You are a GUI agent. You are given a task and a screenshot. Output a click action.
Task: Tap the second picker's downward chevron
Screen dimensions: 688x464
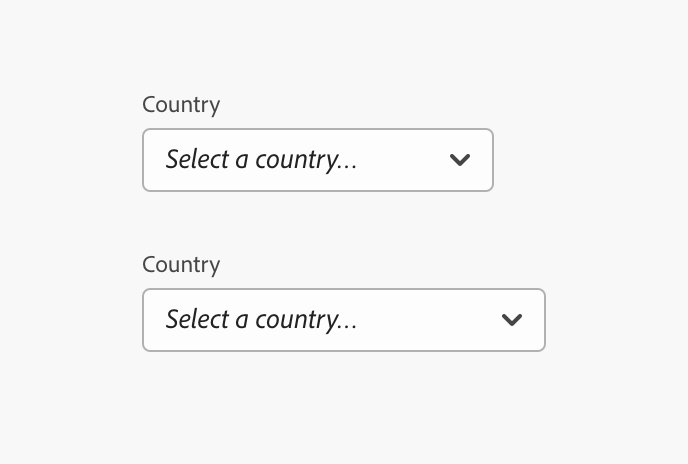click(512, 320)
